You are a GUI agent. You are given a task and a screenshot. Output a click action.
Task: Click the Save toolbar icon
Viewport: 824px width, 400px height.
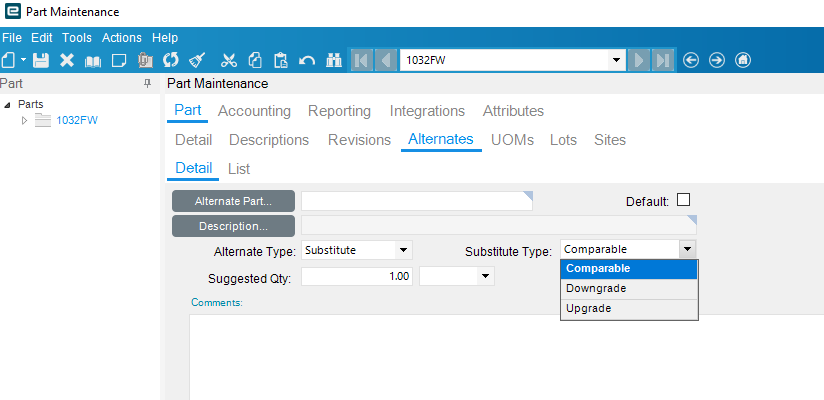click(x=41, y=60)
